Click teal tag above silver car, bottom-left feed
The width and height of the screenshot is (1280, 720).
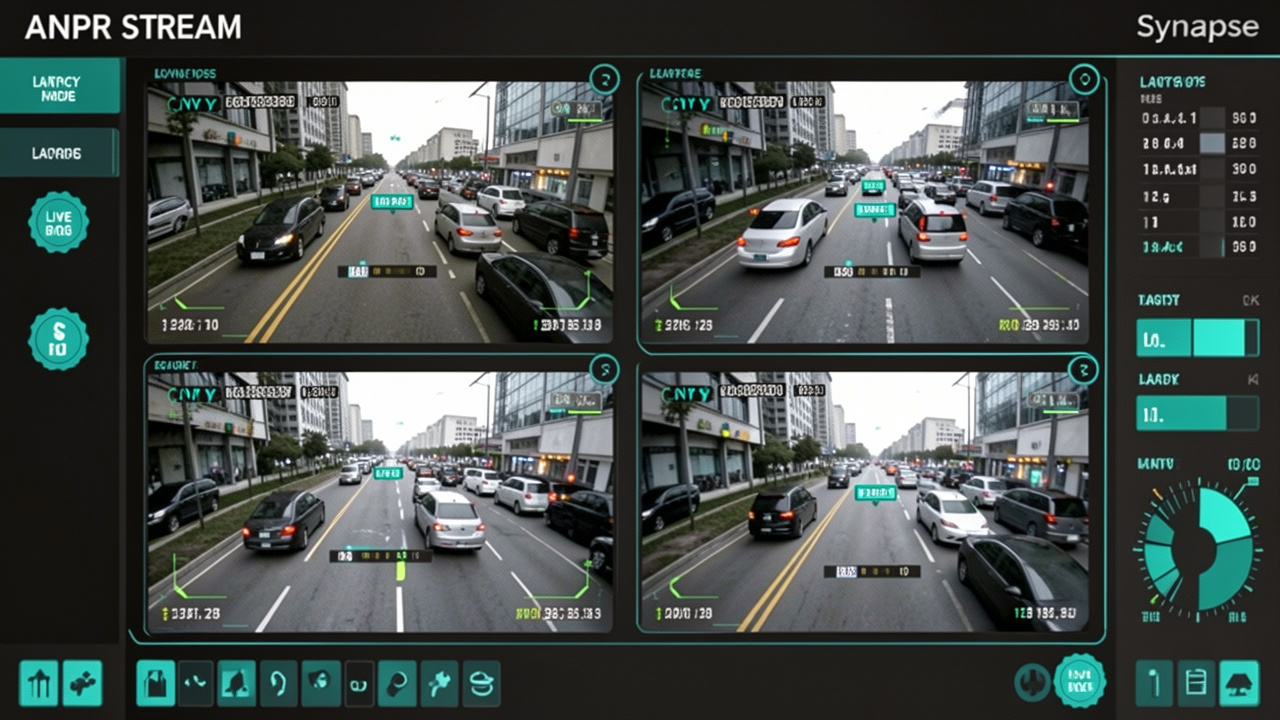tap(388, 472)
